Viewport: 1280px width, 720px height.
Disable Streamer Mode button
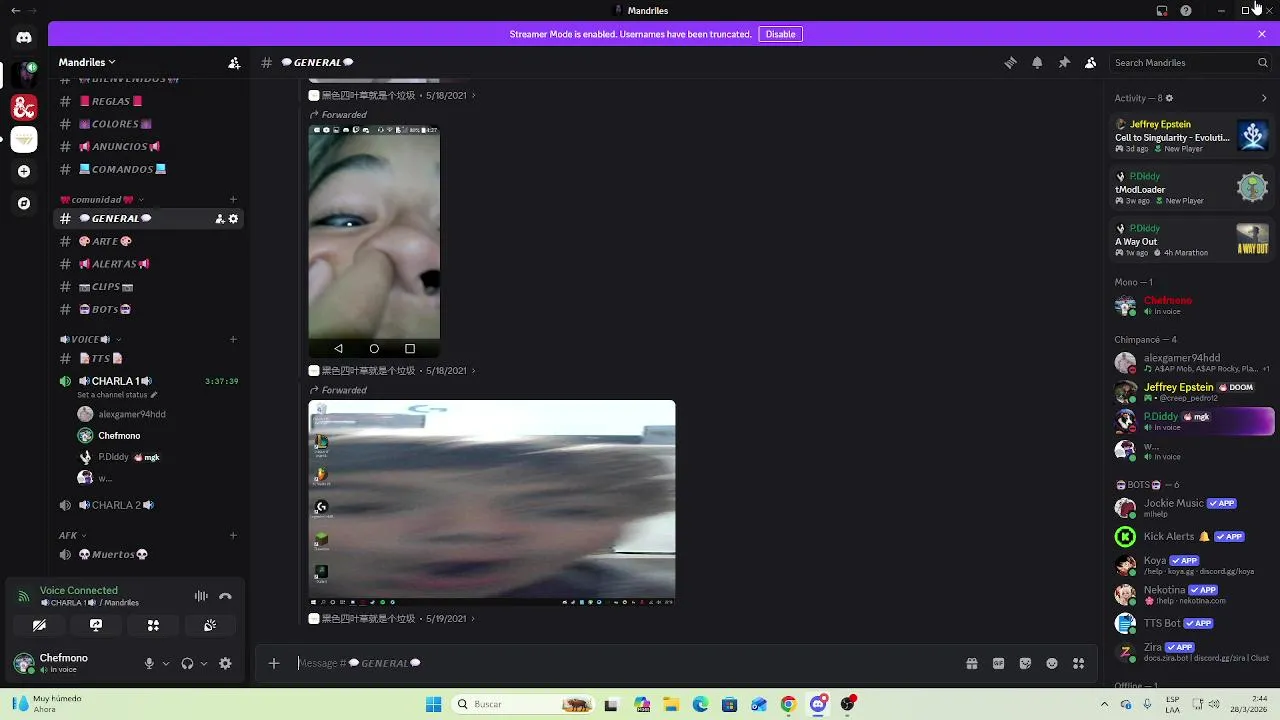pos(780,34)
